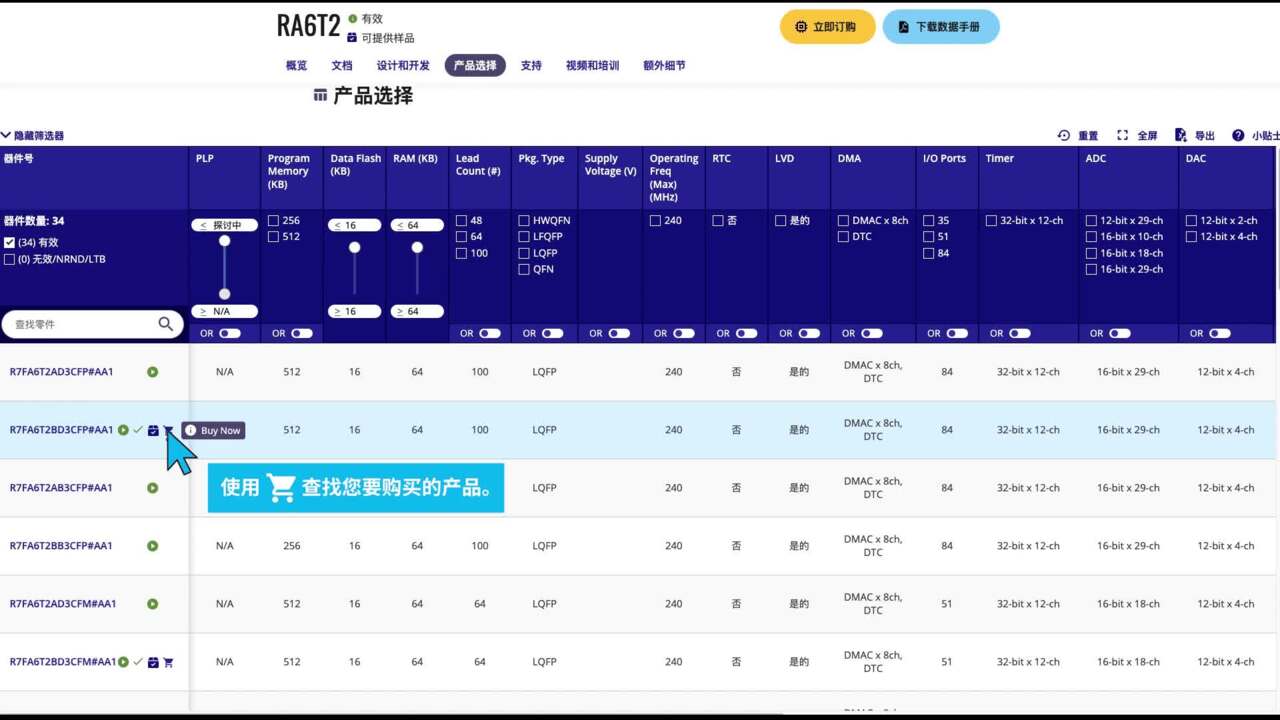Toggle the OR switch under DMA
The height and width of the screenshot is (720, 1280).
click(x=872, y=333)
